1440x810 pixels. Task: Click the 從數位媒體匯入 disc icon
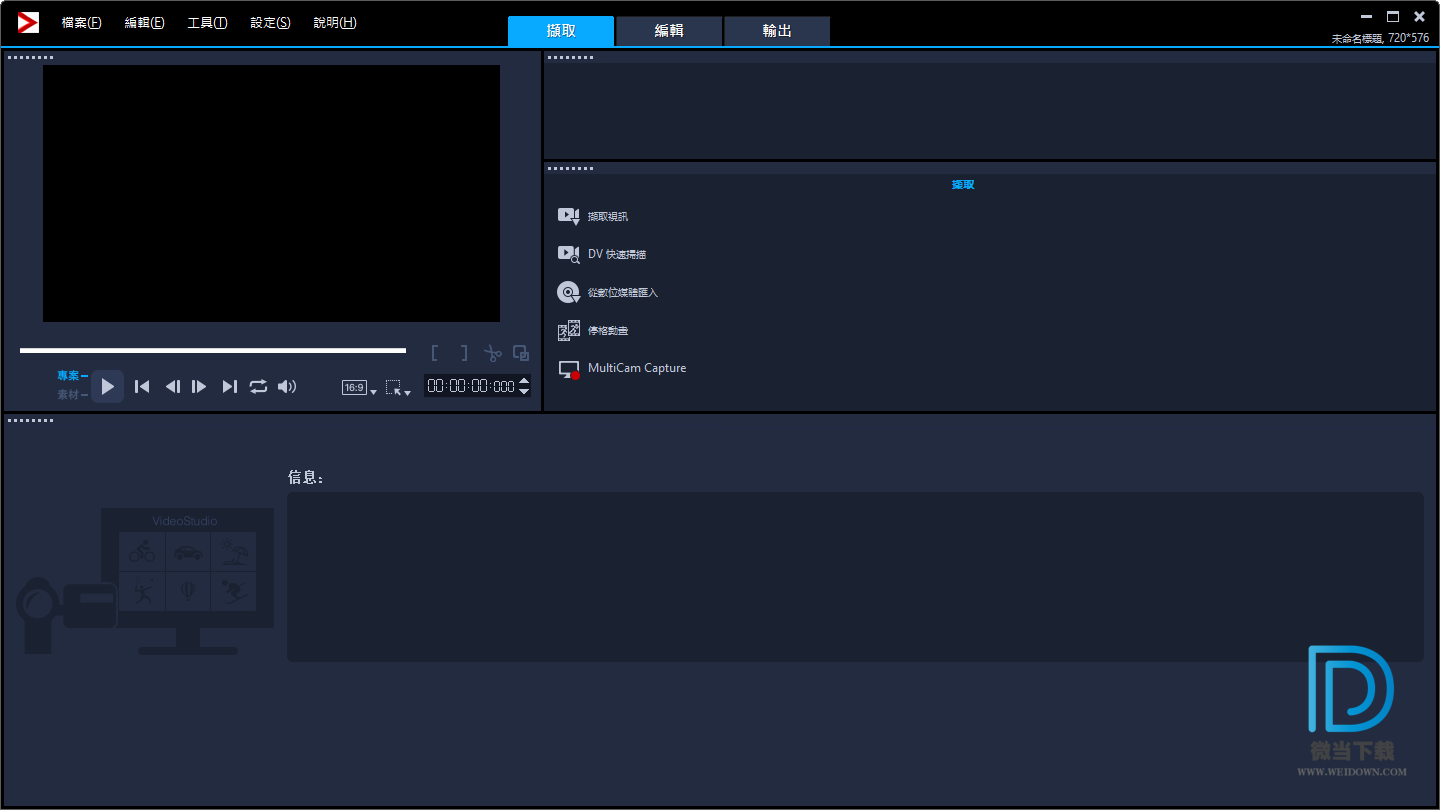click(x=568, y=292)
